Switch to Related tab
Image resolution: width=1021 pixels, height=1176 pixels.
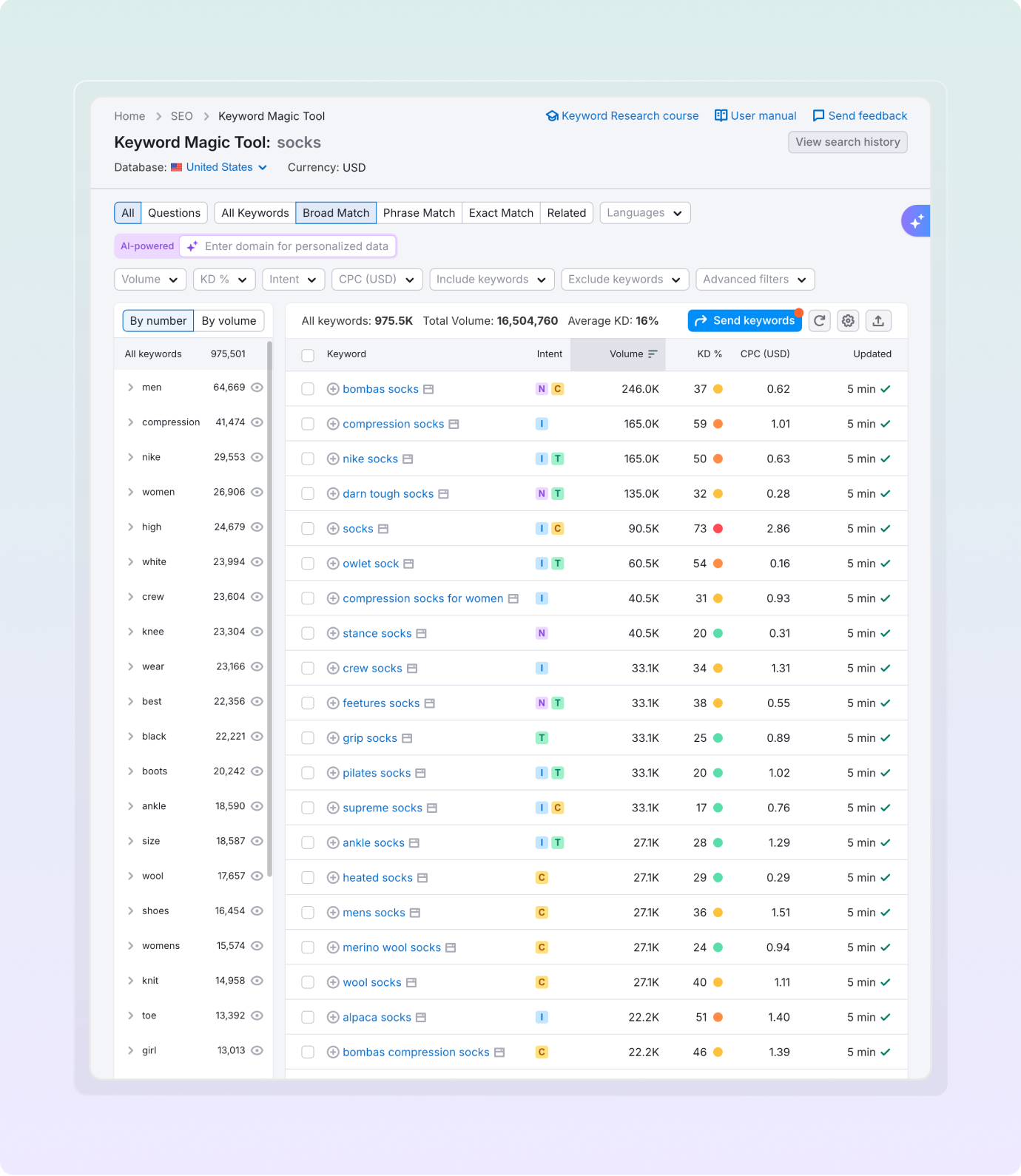pyautogui.click(x=567, y=213)
